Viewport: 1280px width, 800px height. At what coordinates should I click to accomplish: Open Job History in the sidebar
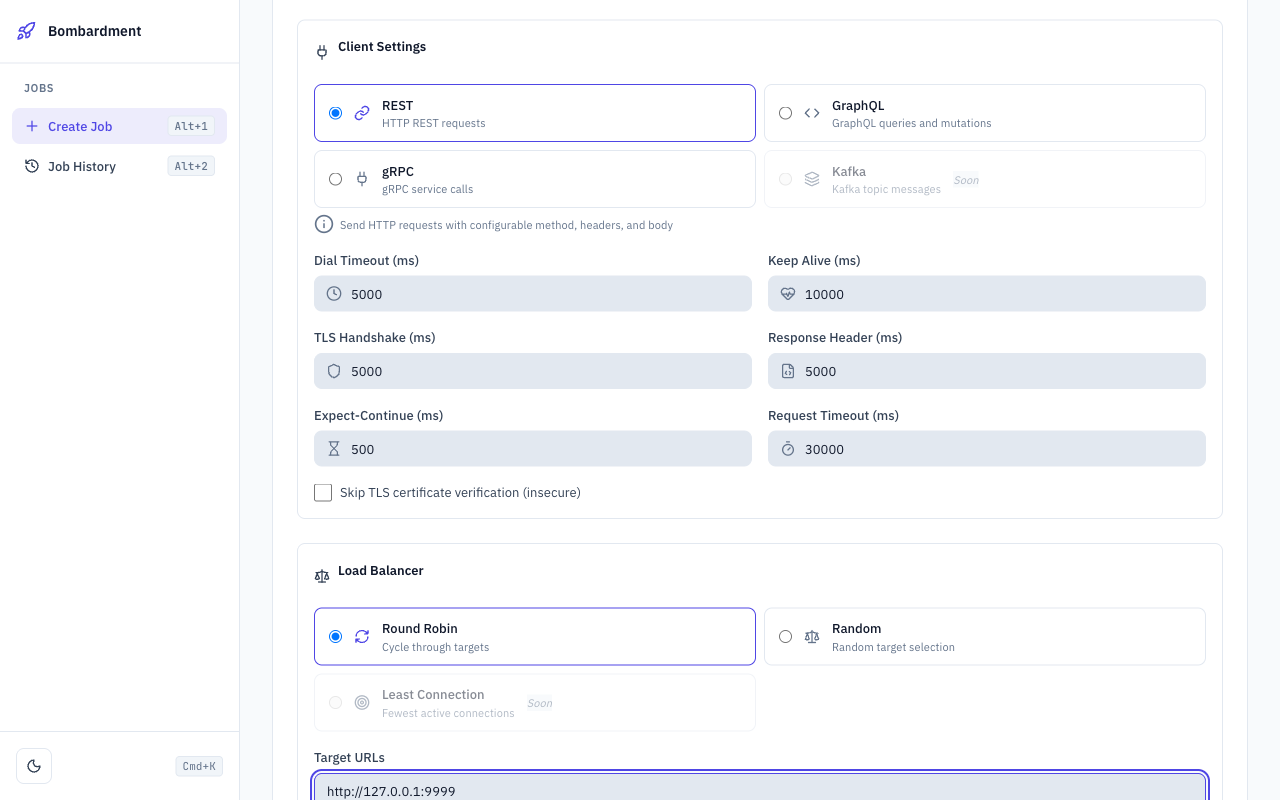point(80,166)
